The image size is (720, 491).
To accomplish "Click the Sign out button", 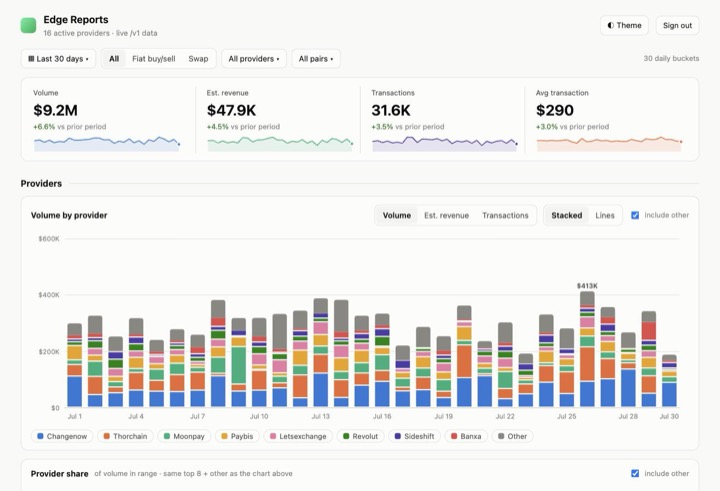I will point(677,25).
